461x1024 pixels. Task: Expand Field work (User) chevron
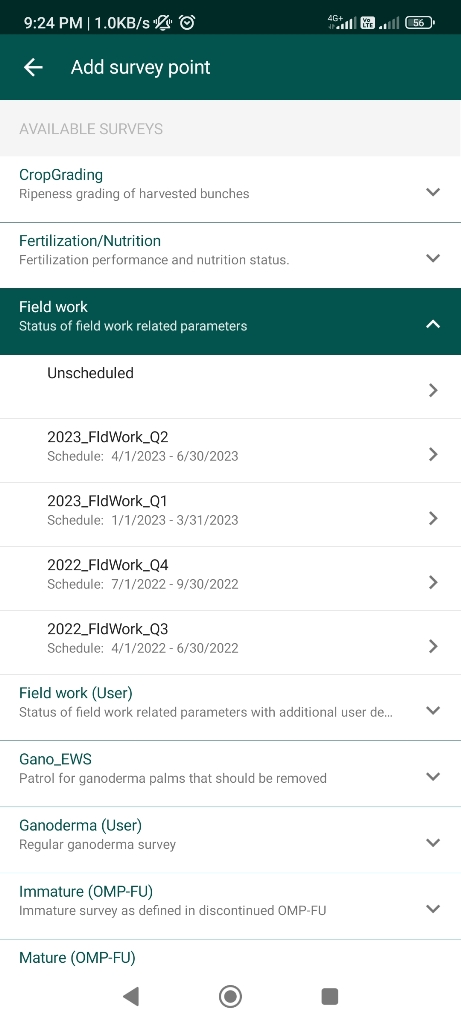(433, 711)
